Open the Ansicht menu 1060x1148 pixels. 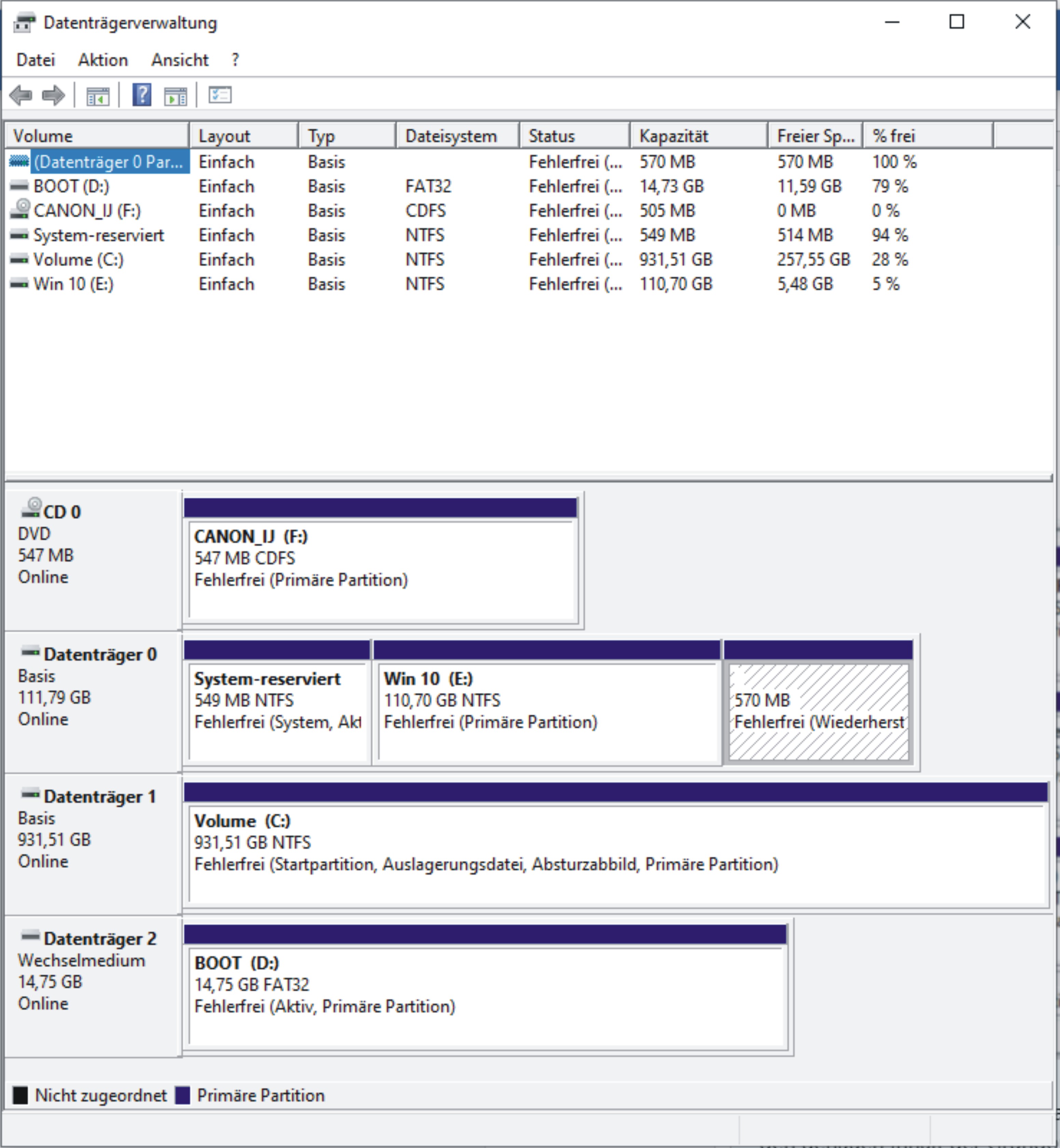[180, 60]
